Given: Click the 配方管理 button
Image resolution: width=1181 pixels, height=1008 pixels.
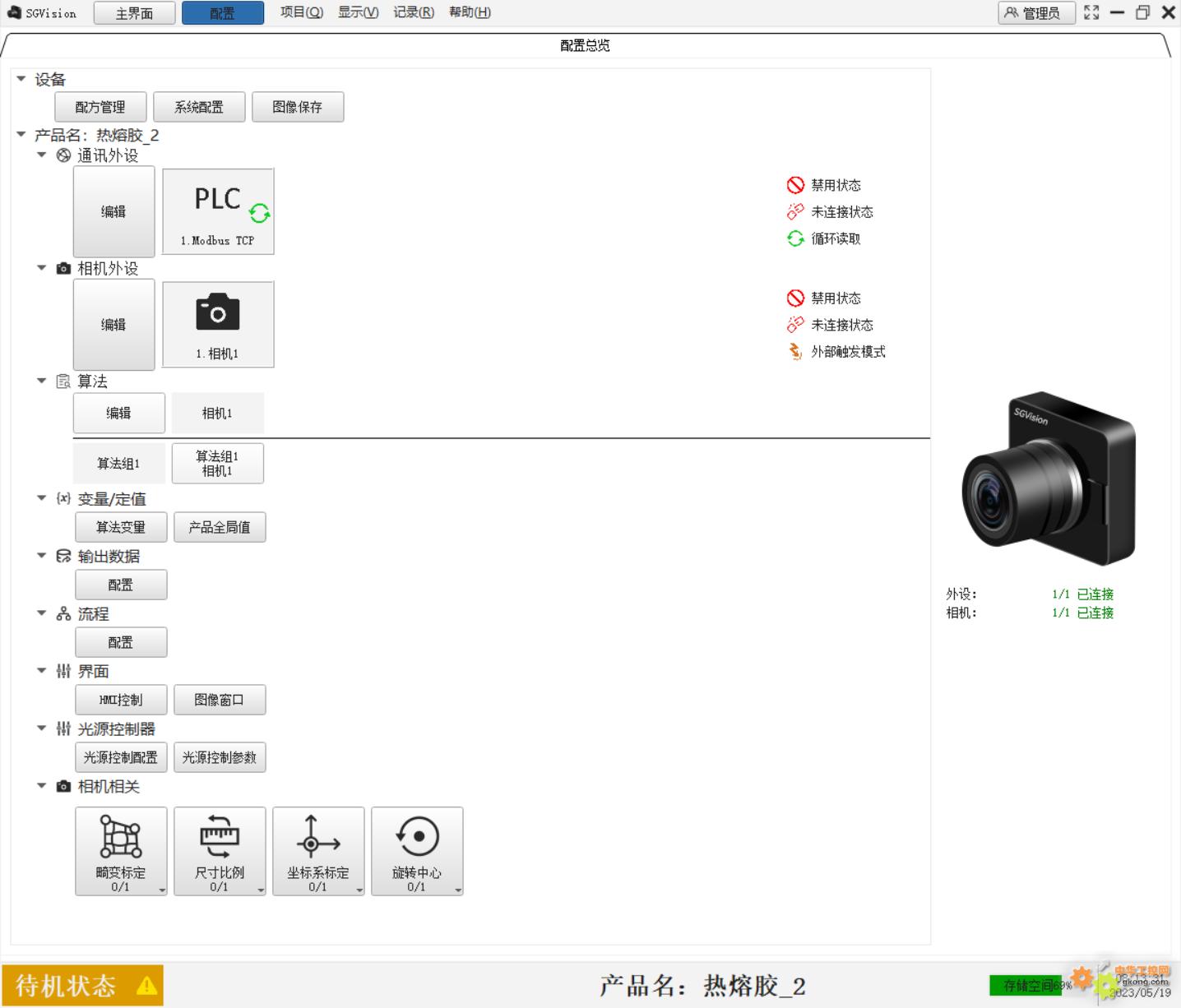Looking at the screenshot, I should (100, 107).
